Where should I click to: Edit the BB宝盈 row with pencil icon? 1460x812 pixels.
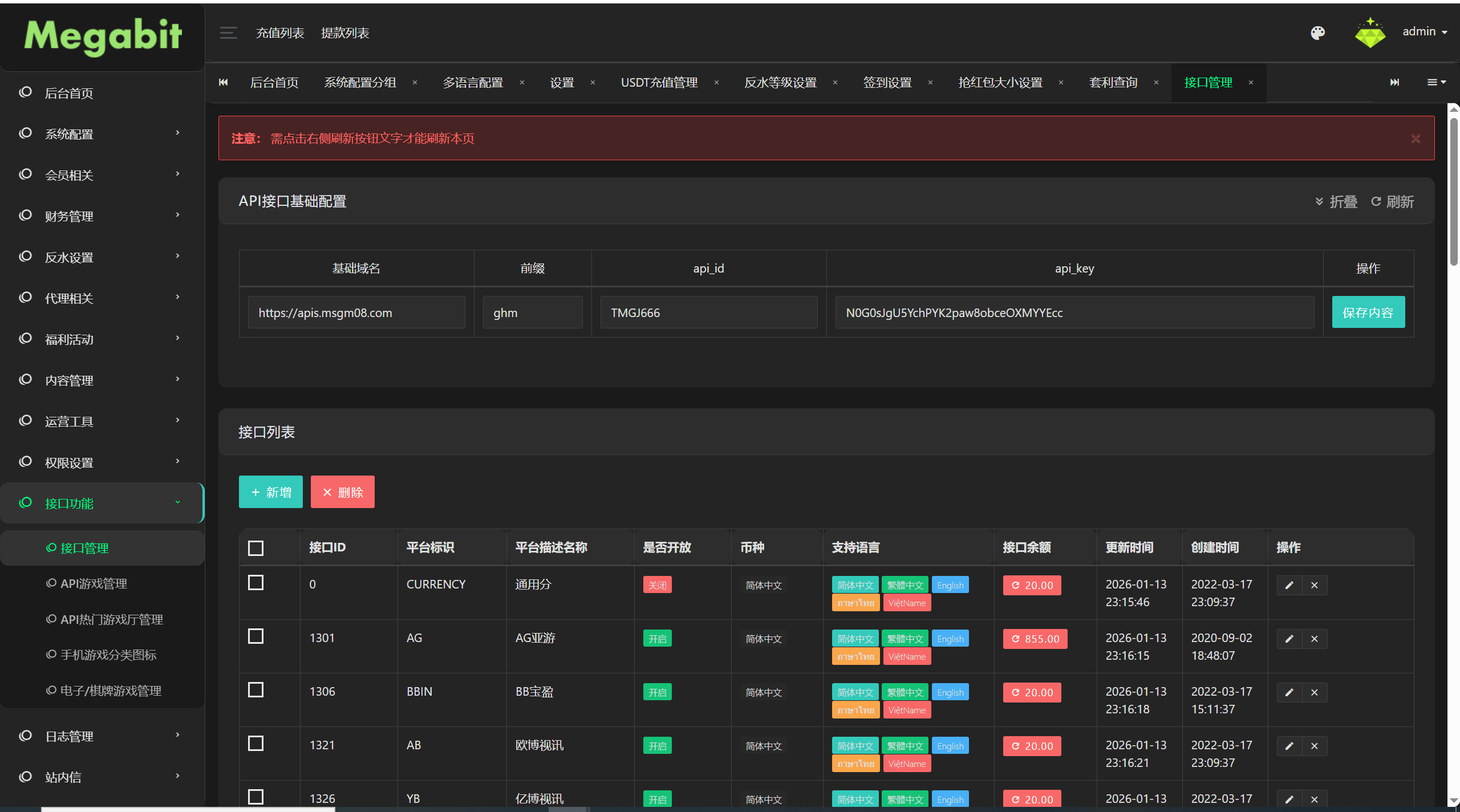point(1289,692)
